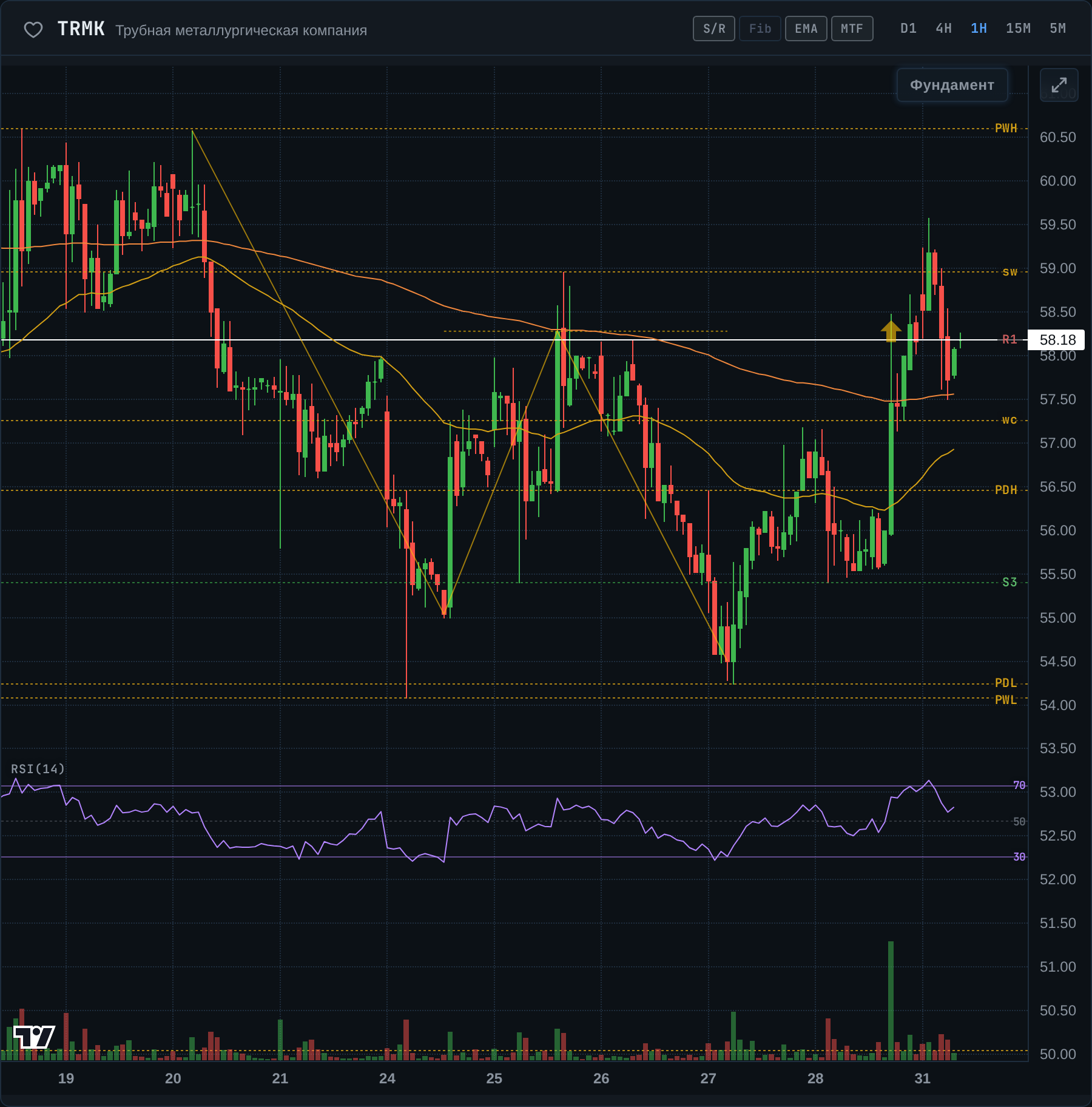Toggle EMA lines overlay

coord(806,29)
